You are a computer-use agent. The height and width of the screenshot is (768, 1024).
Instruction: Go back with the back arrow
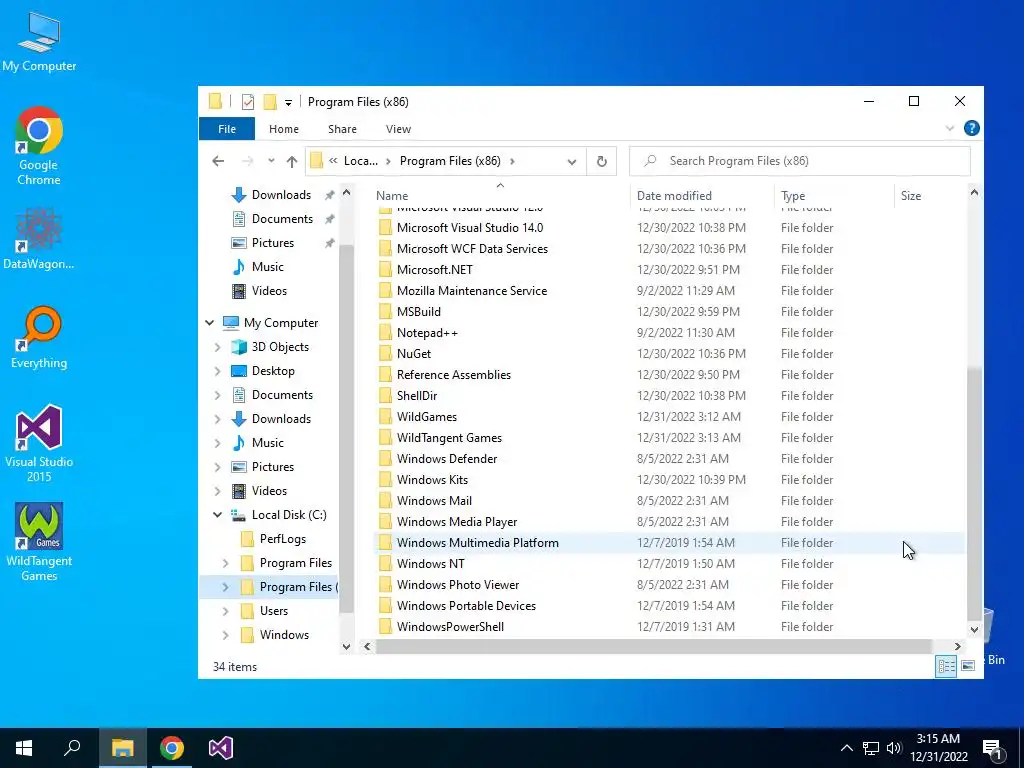point(218,161)
